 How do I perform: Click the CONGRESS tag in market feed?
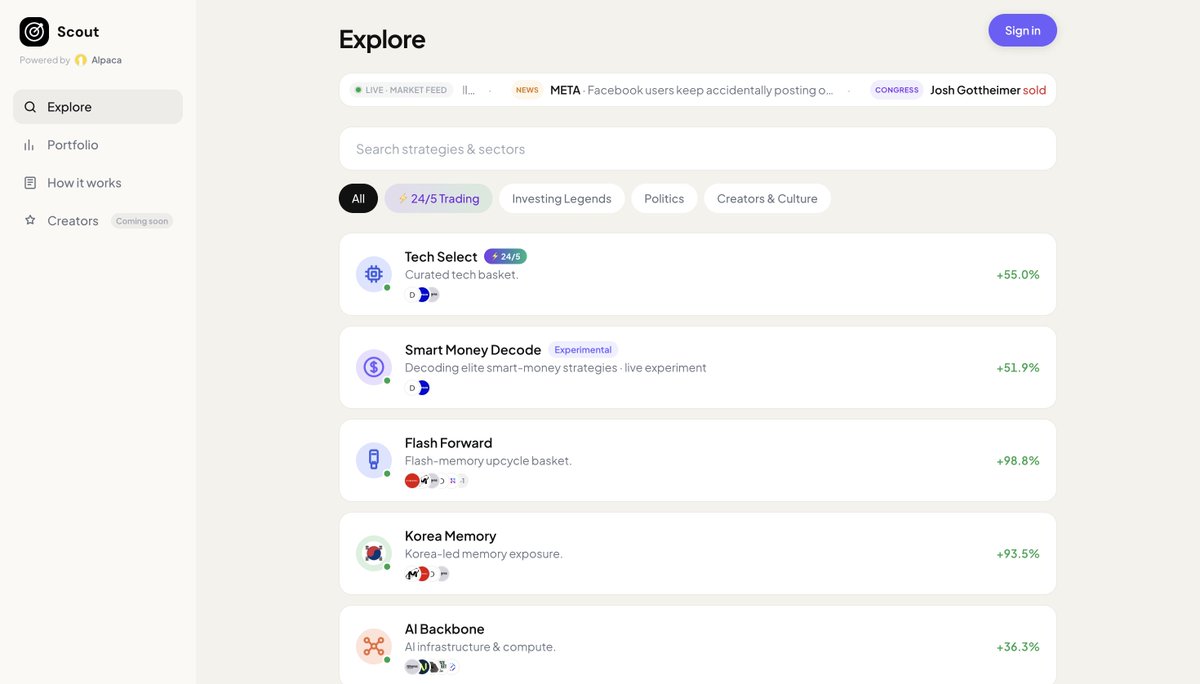896,90
